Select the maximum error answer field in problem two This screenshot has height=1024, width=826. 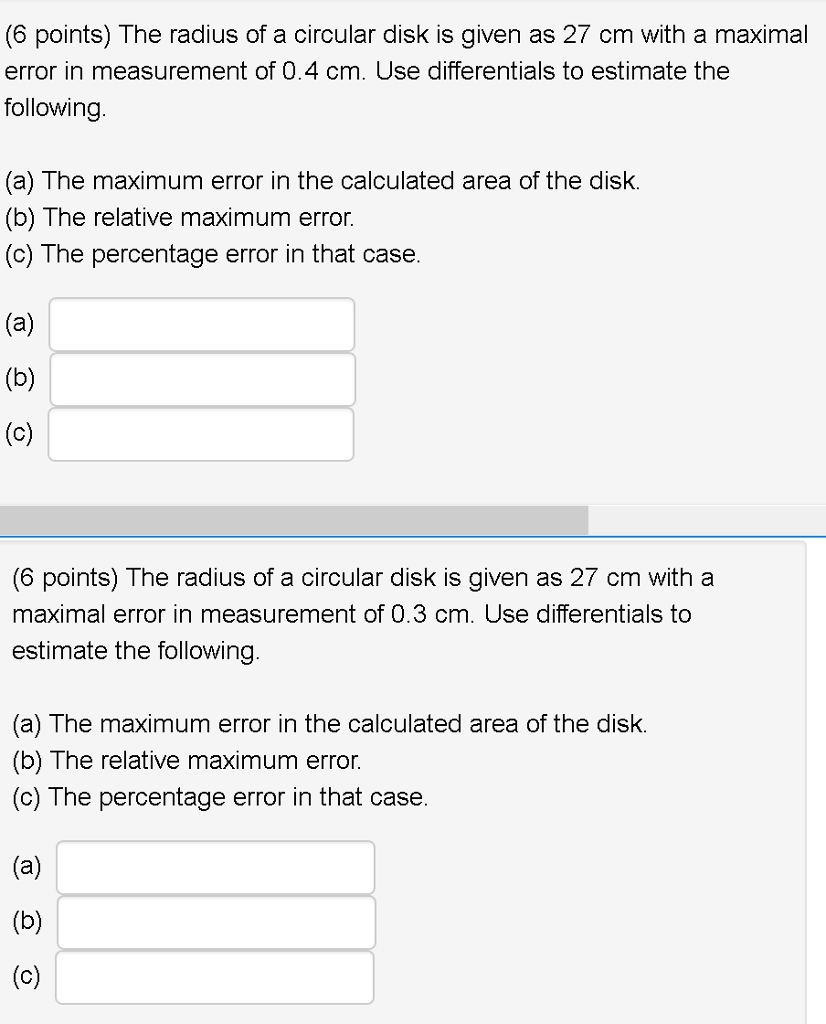pyautogui.click(x=215, y=866)
